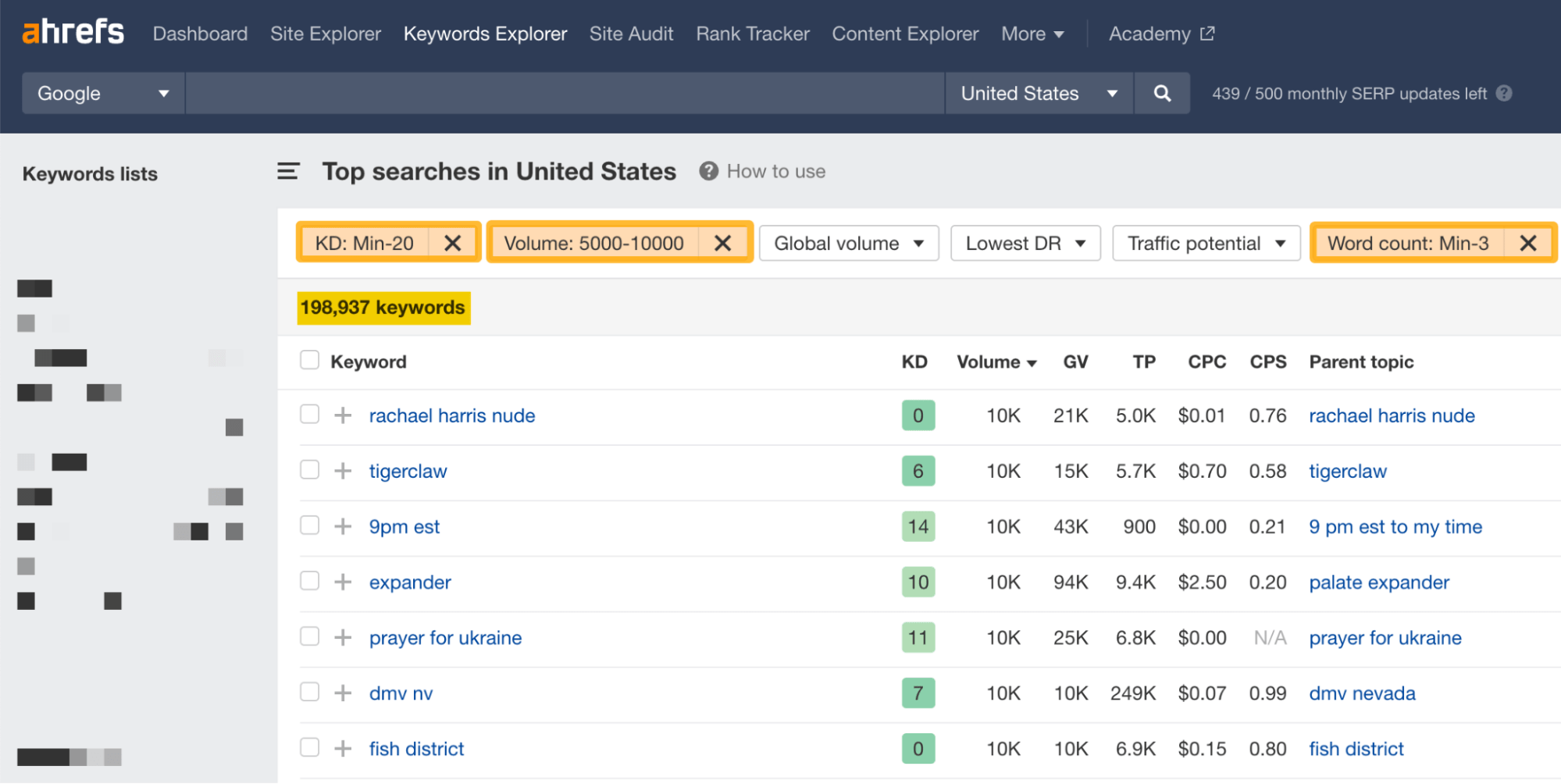Click the Academy external link icon
Viewport: 1561px width, 784px height.
click(x=1206, y=34)
